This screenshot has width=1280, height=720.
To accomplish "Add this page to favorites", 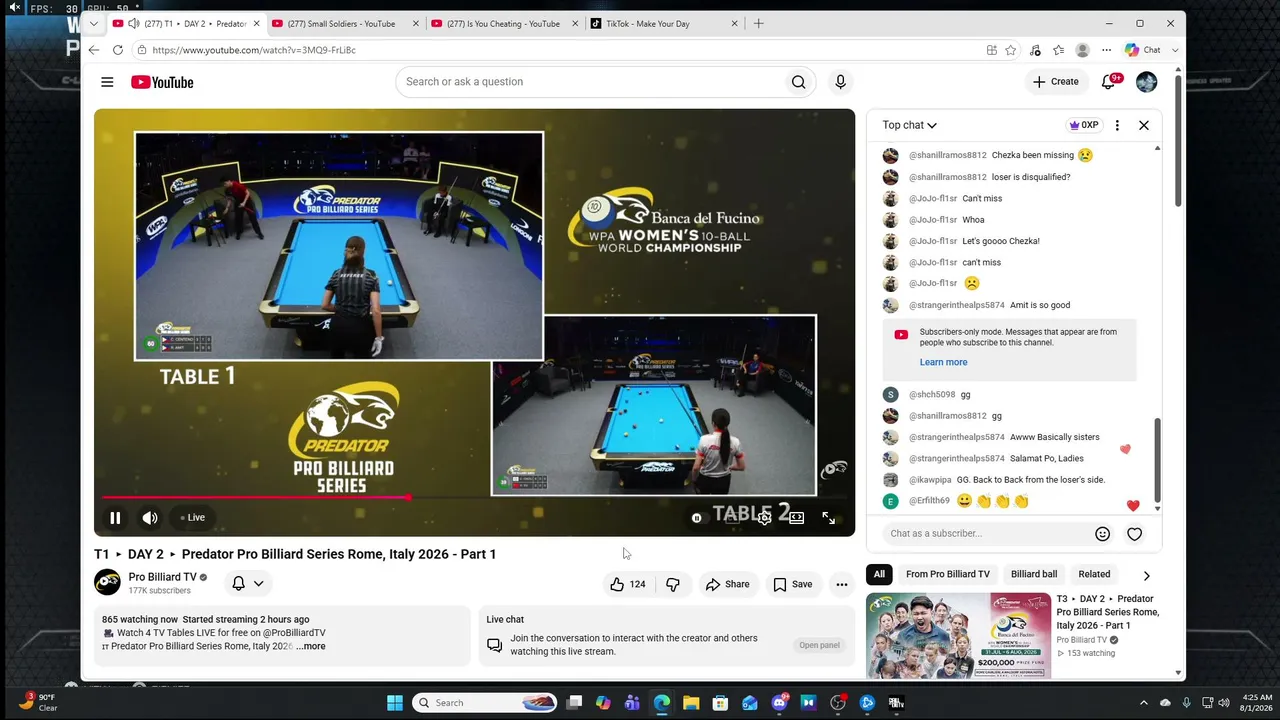I will [1011, 50].
